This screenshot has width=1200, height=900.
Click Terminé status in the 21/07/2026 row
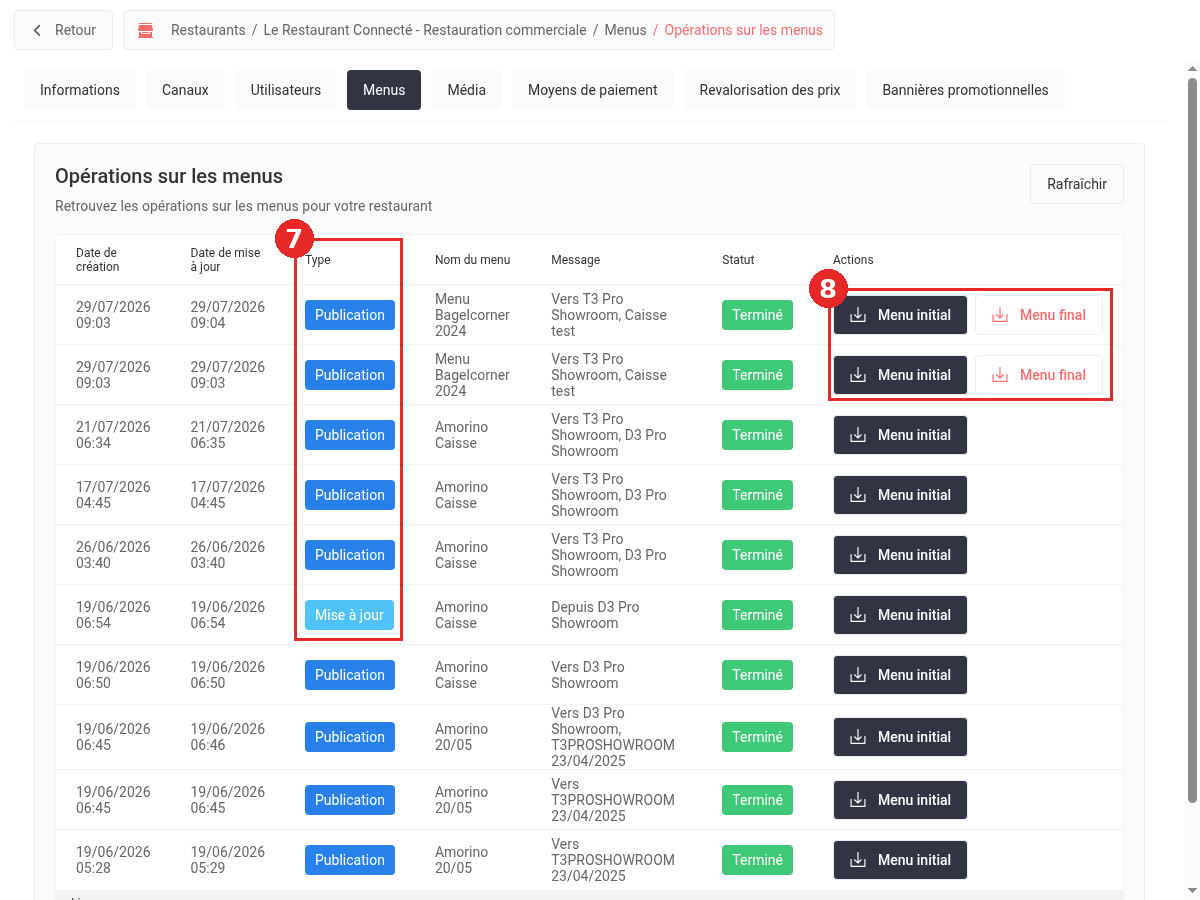(x=757, y=435)
